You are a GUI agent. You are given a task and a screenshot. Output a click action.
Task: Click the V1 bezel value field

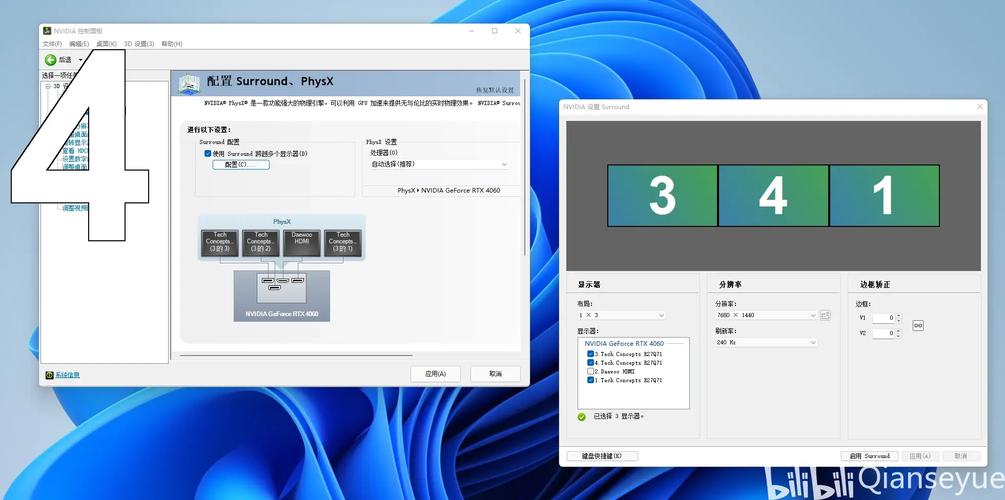point(883,318)
